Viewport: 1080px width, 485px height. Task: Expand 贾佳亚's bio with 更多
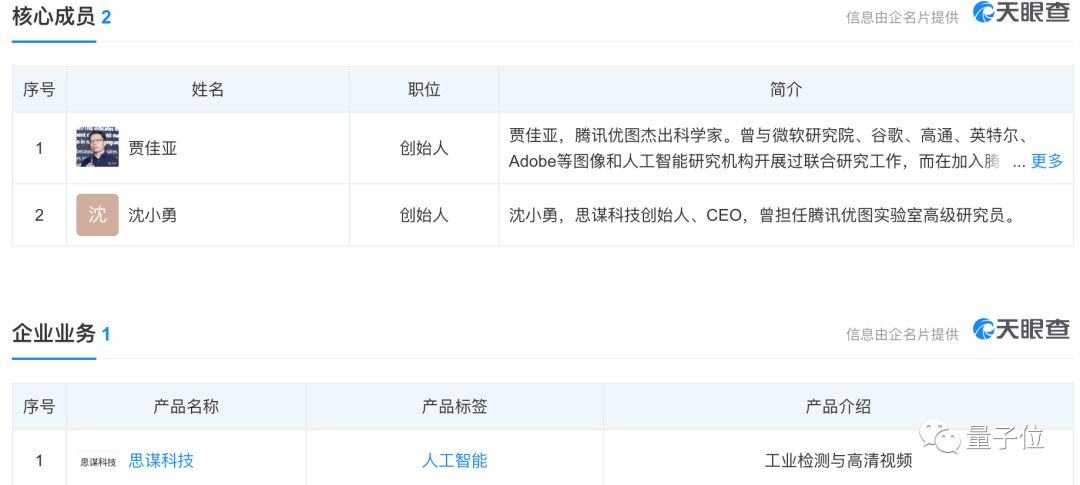(1047, 161)
